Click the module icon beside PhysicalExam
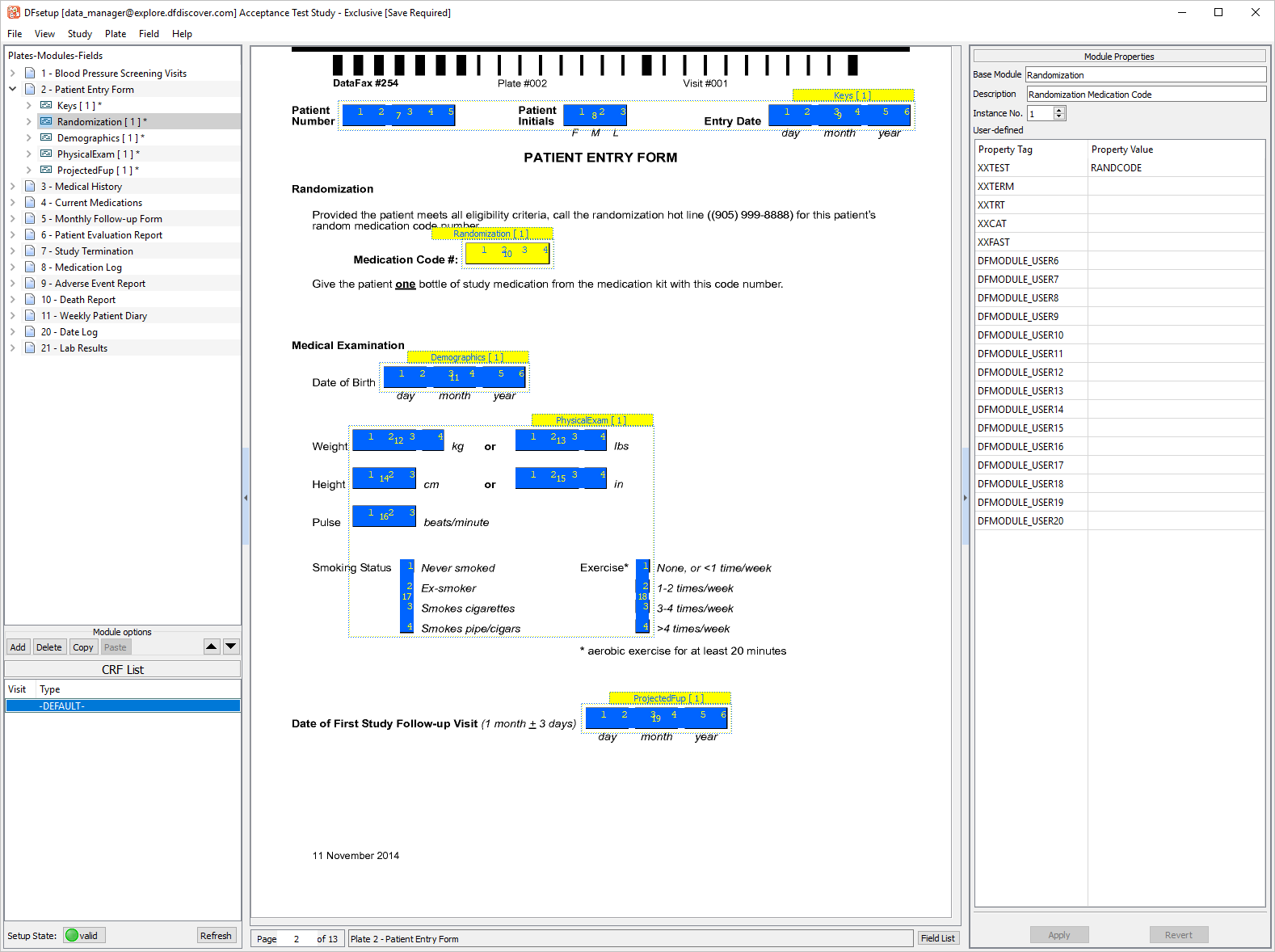Image resolution: width=1275 pixels, height=952 pixels. point(46,154)
